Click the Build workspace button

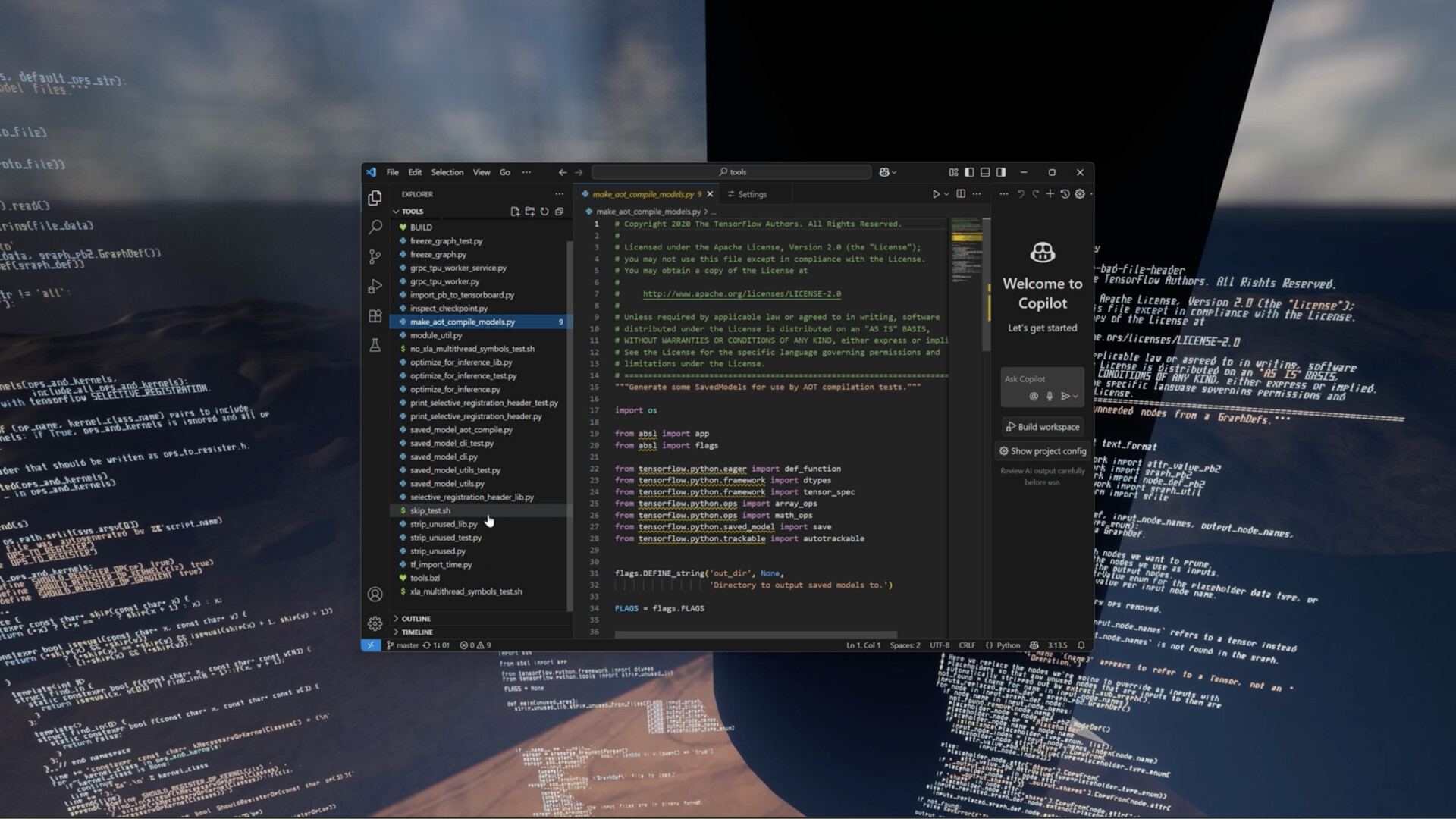click(1043, 427)
